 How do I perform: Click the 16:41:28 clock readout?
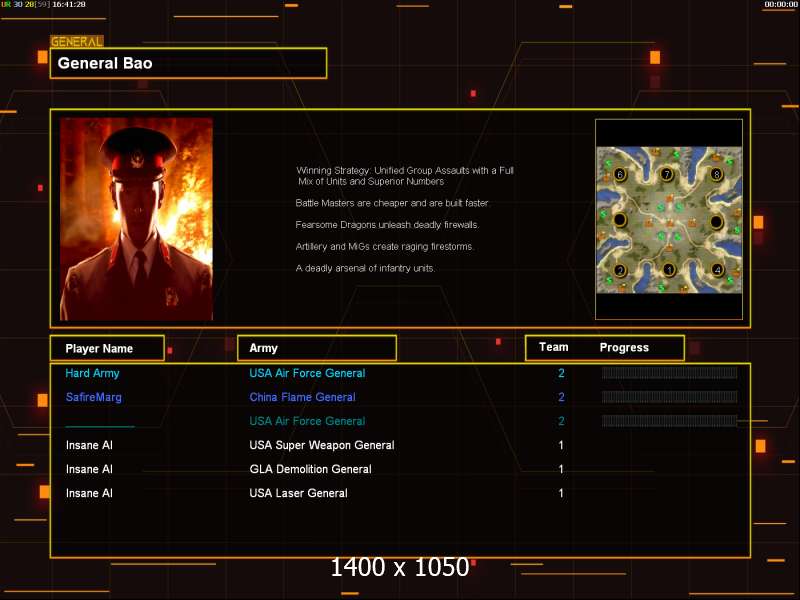(x=69, y=4)
